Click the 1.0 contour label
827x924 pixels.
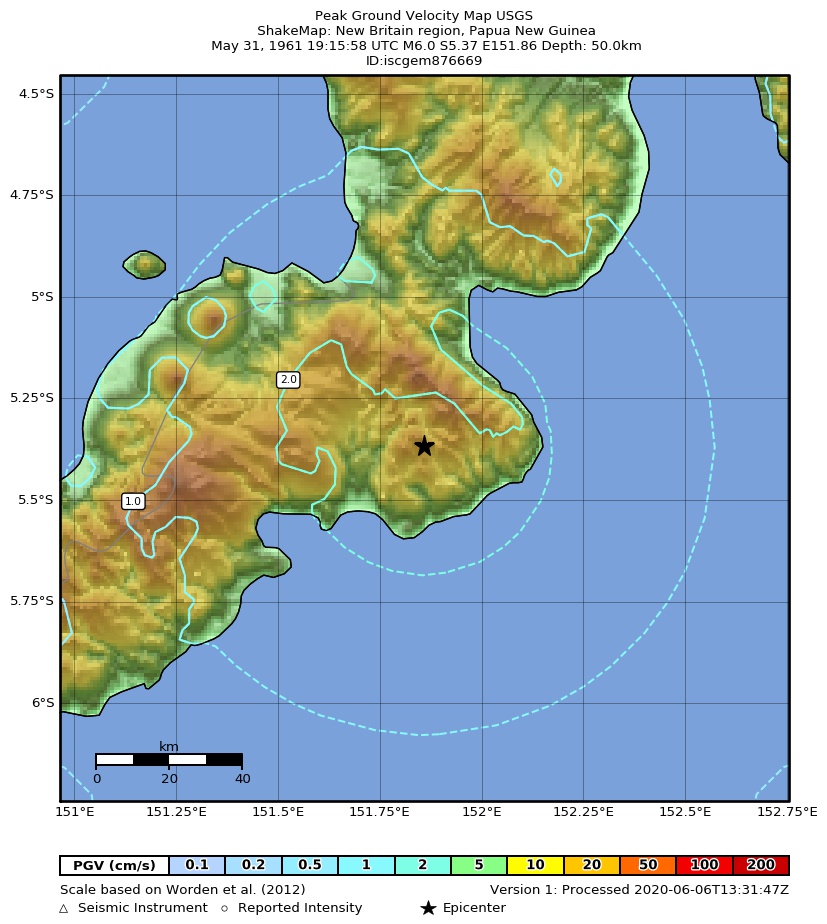[133, 501]
